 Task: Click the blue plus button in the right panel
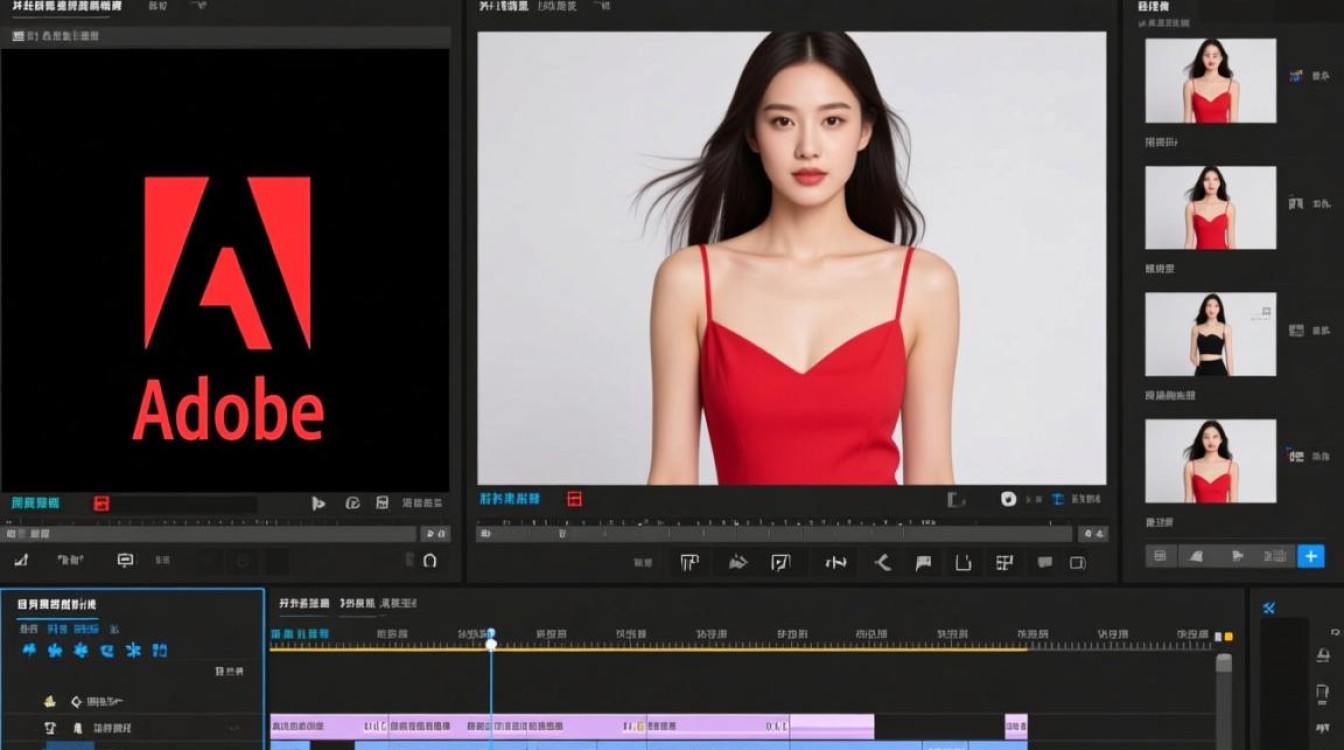coord(1310,556)
